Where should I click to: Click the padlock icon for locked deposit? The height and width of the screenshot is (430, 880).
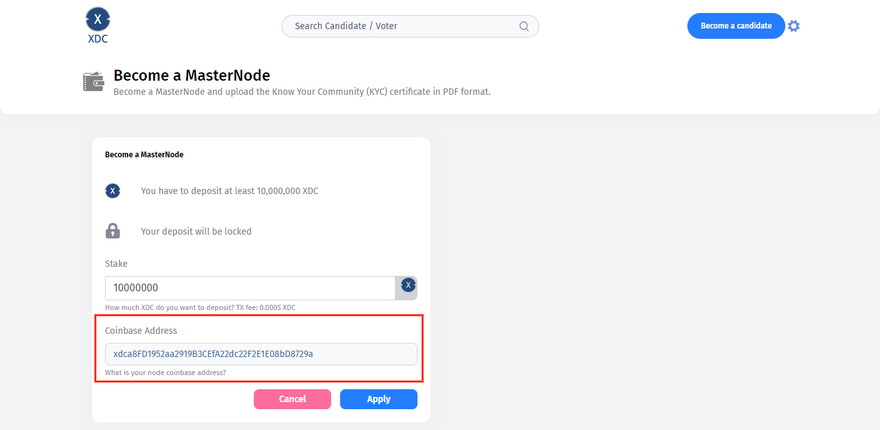[x=113, y=231]
